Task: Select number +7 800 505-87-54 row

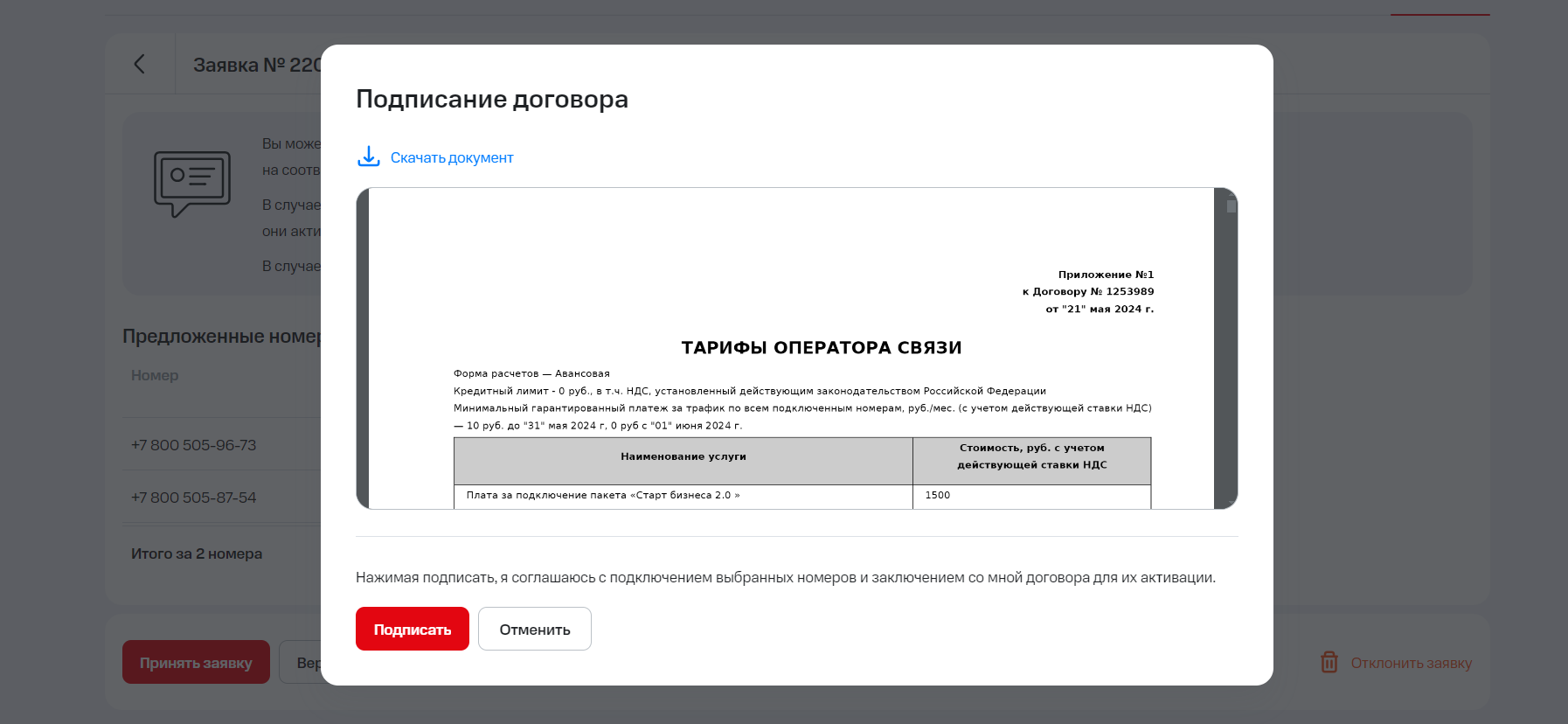Action: point(194,498)
